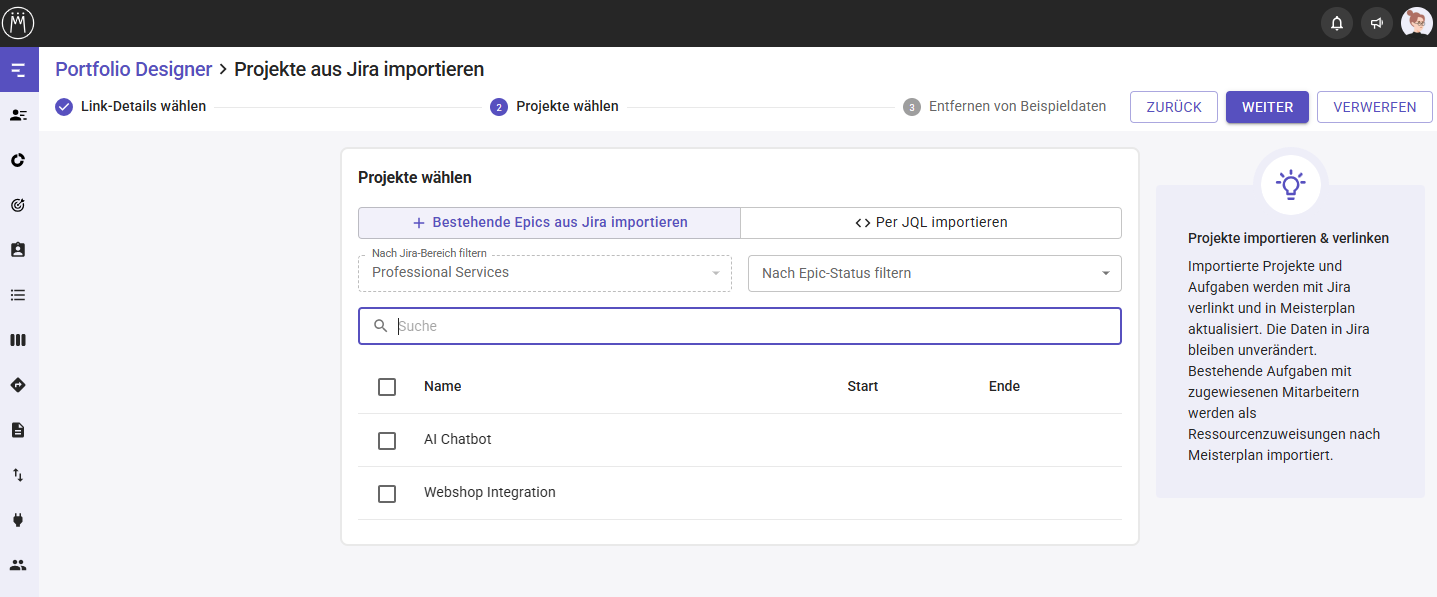Check the AI Chatbot checkbox

[x=387, y=440]
